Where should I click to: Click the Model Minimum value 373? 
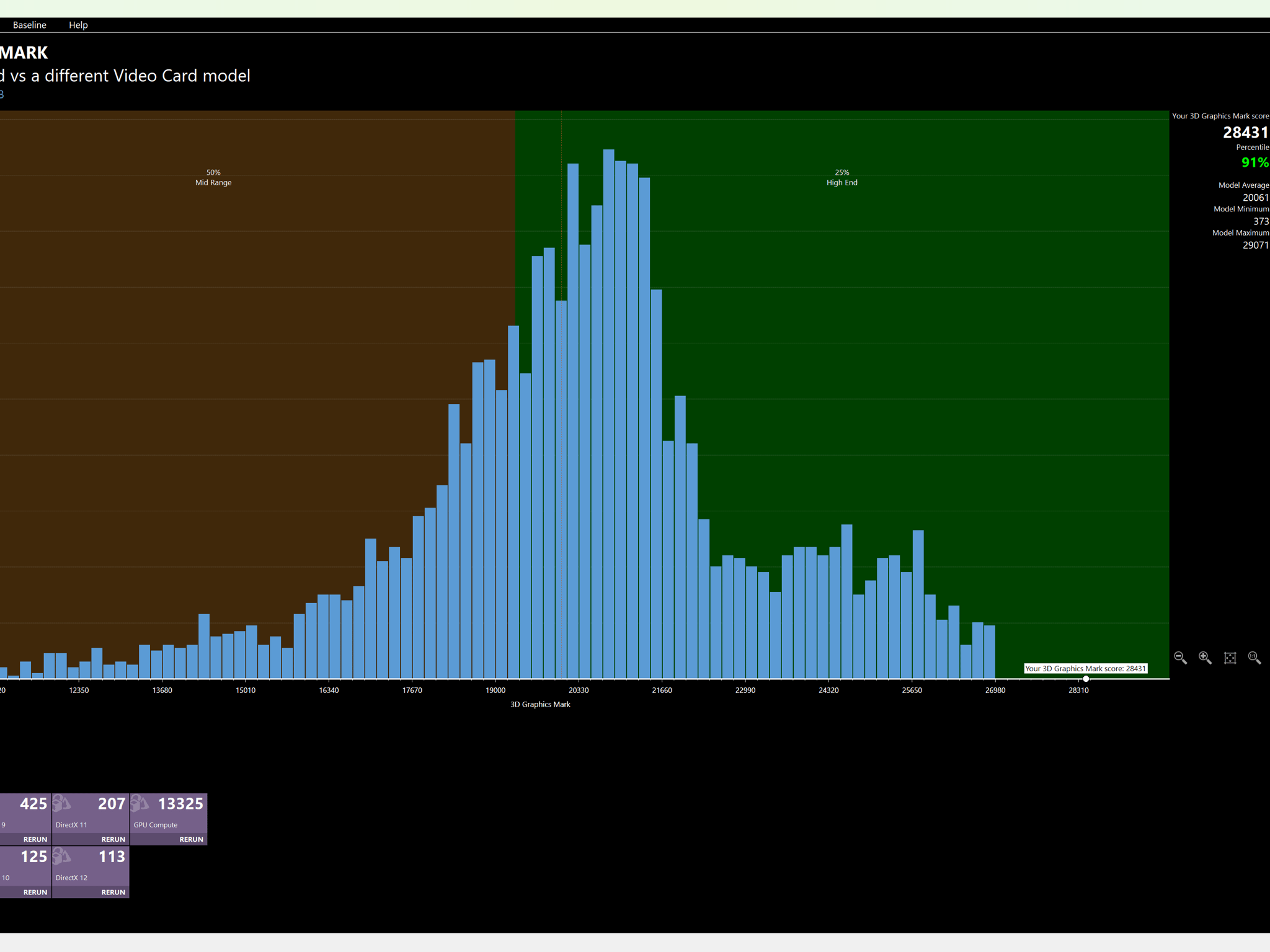tap(1261, 221)
